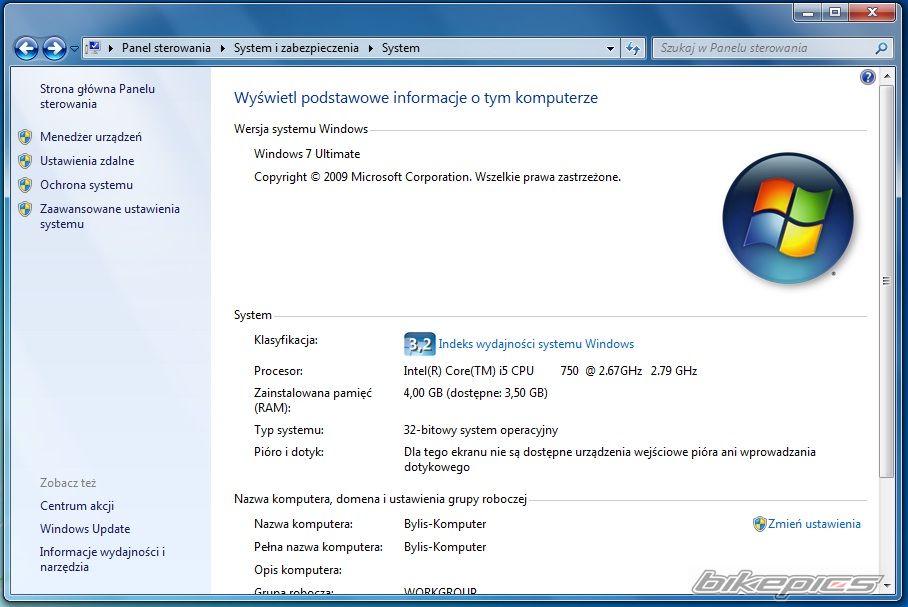Open recent pages dropdown next to Forward button
The image size is (908, 607).
[x=75, y=48]
